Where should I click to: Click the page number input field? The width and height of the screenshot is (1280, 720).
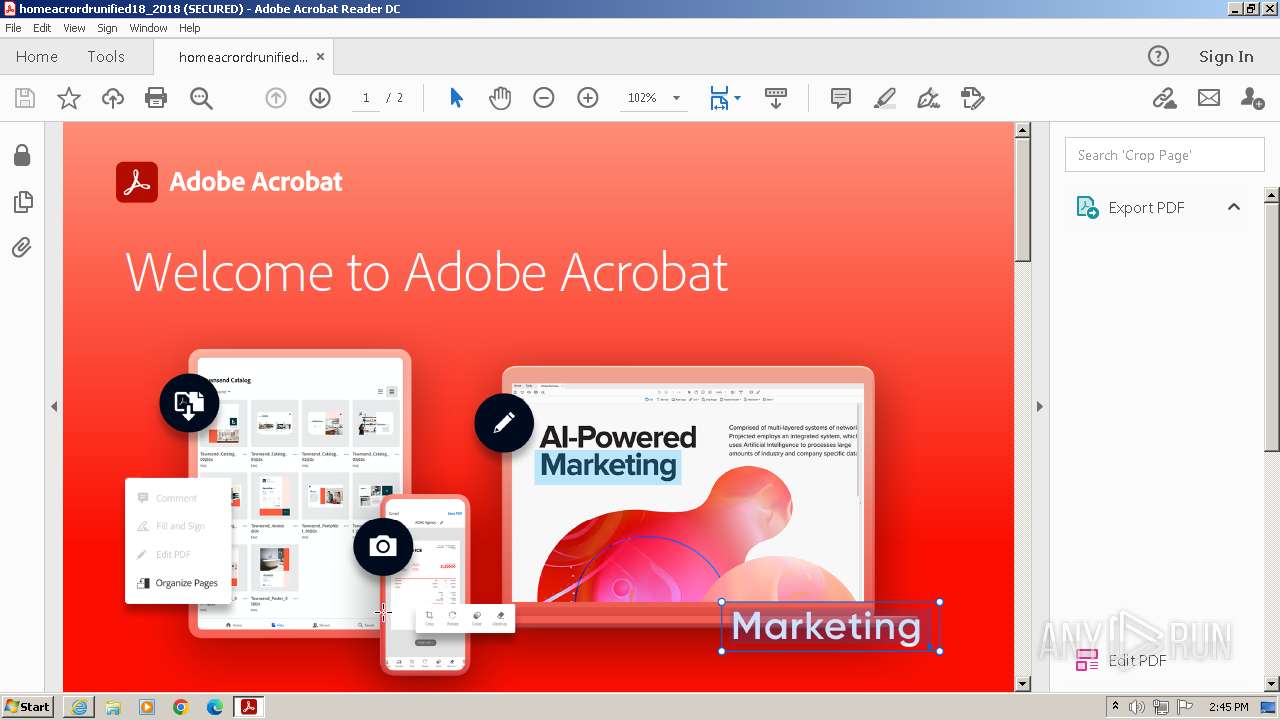coord(366,98)
